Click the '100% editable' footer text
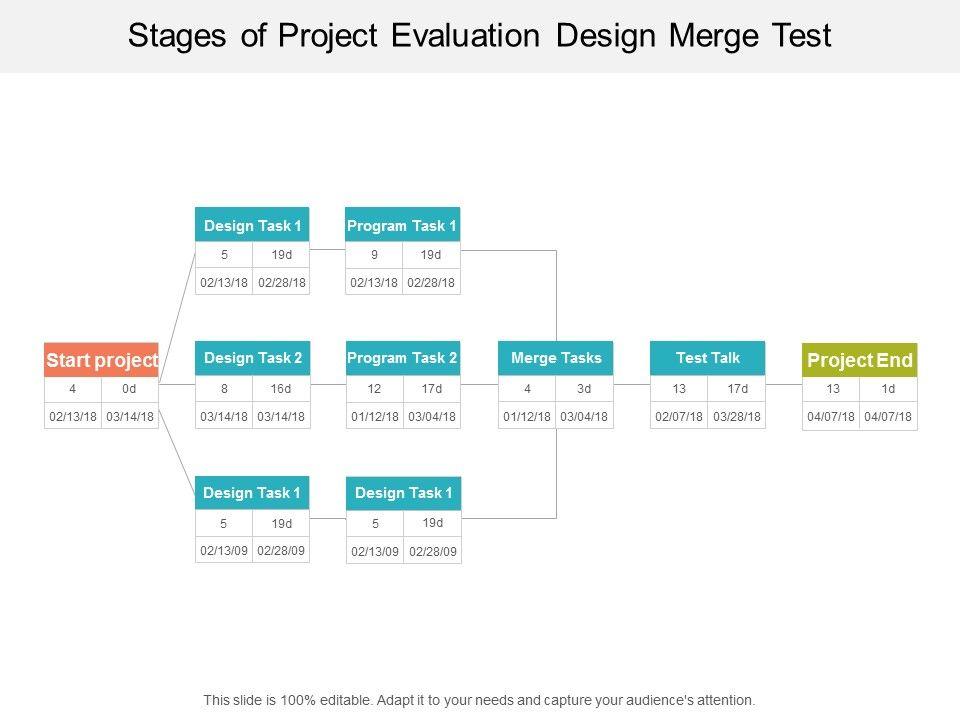Screen dimensions: 960x720 [x=480, y=700]
